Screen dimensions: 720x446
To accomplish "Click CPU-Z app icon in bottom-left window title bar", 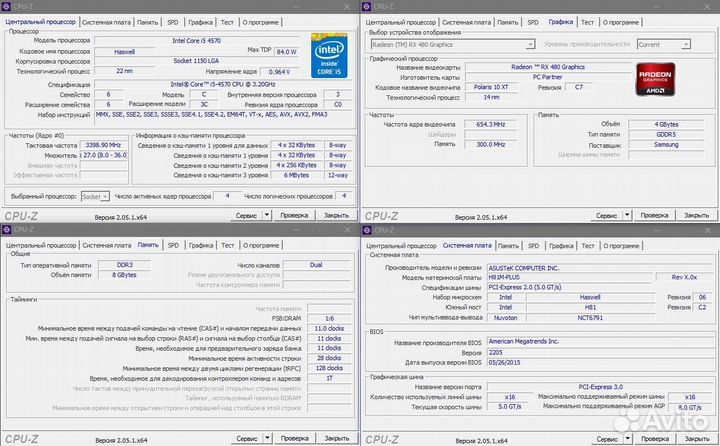I will (x=6, y=229).
